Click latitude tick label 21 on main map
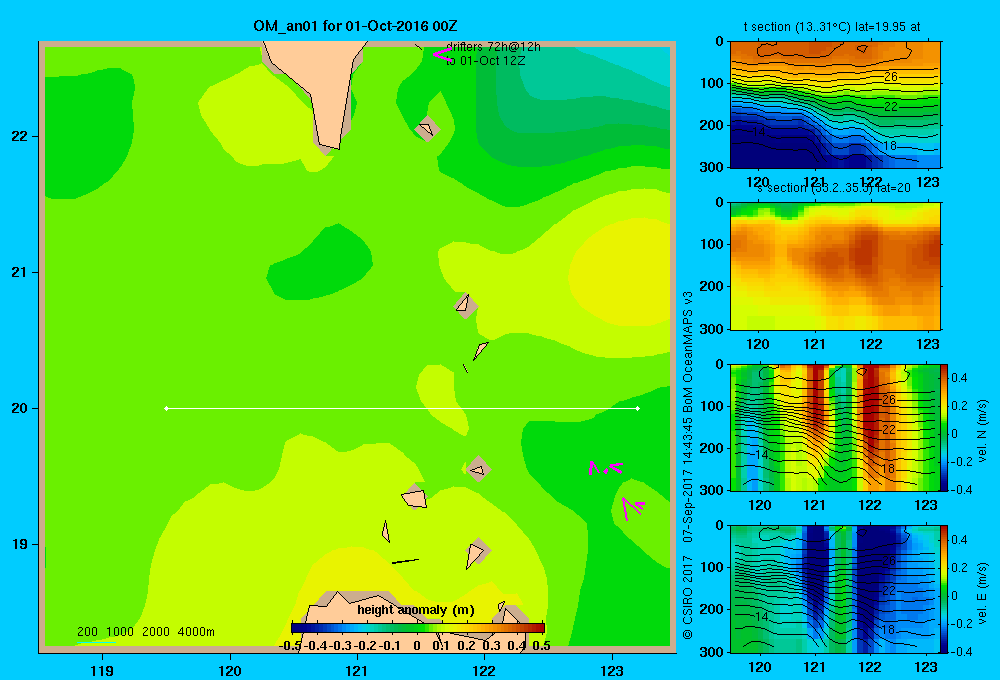The width and height of the screenshot is (1000, 680). (x=19, y=272)
